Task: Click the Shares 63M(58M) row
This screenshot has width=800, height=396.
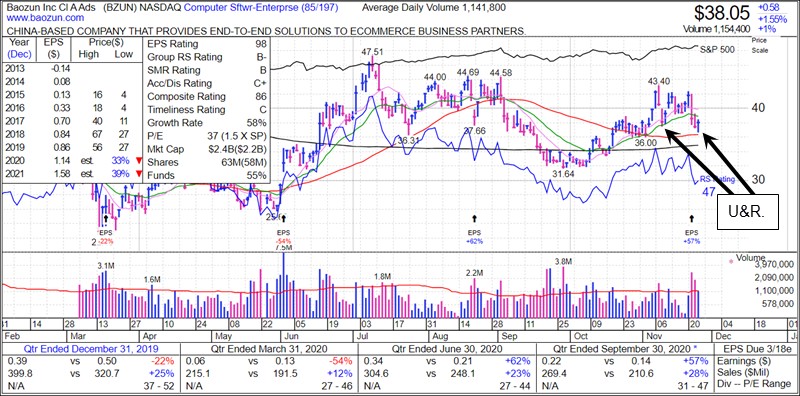Action: [x=207, y=162]
